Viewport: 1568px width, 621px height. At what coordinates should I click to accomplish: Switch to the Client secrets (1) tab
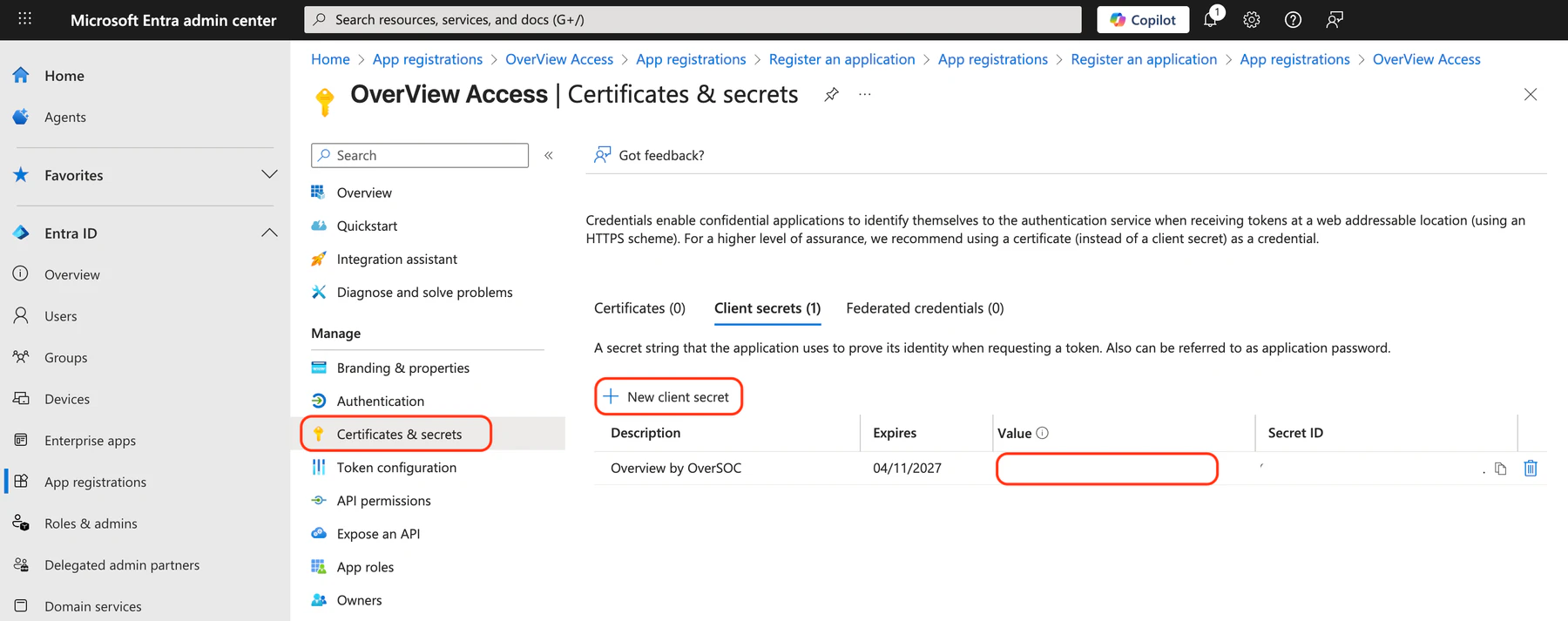[767, 308]
